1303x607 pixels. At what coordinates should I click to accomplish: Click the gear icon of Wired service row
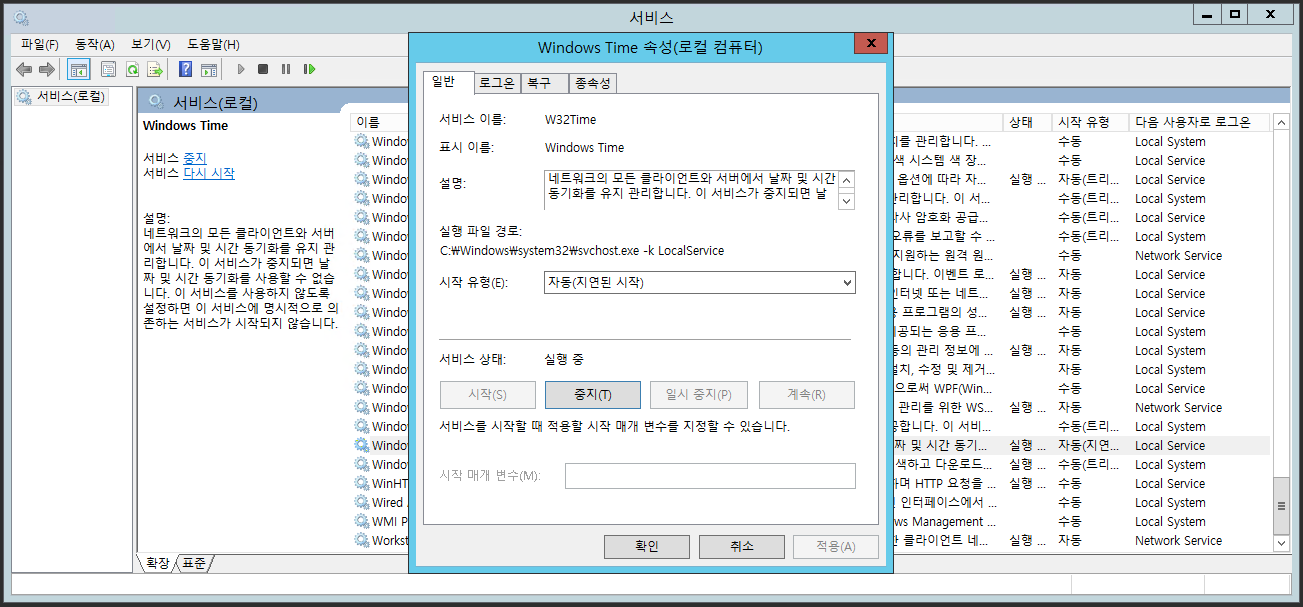pos(361,502)
